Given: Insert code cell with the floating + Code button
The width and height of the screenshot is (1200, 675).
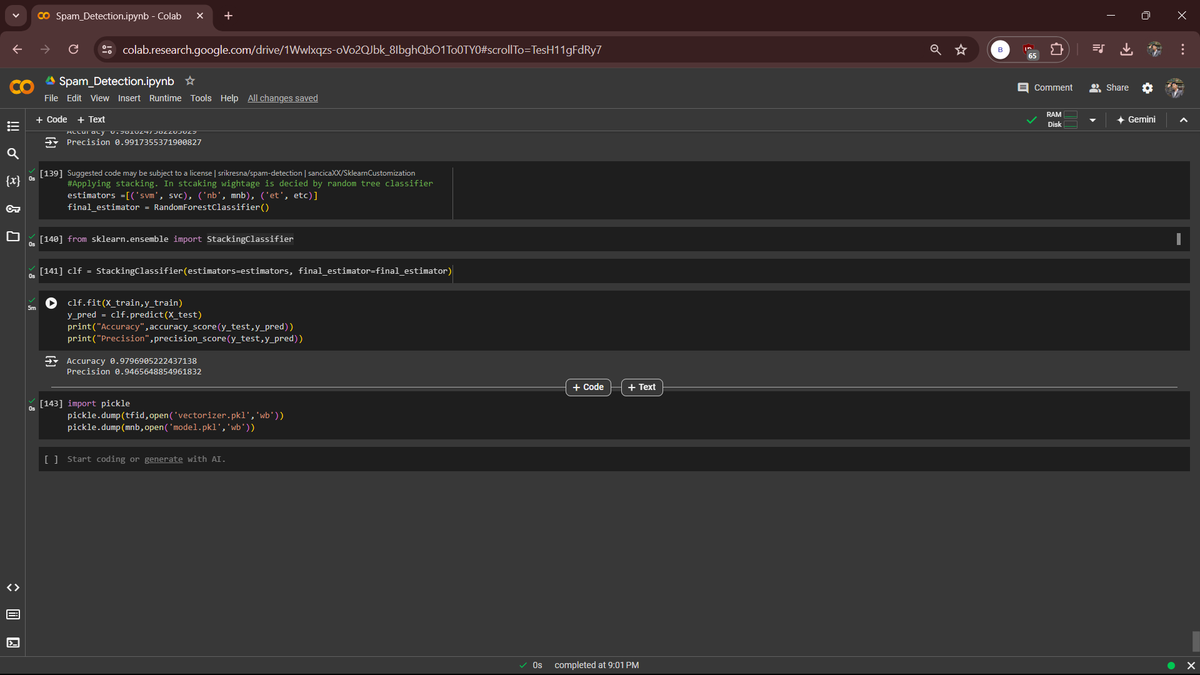Looking at the screenshot, I should (588, 387).
